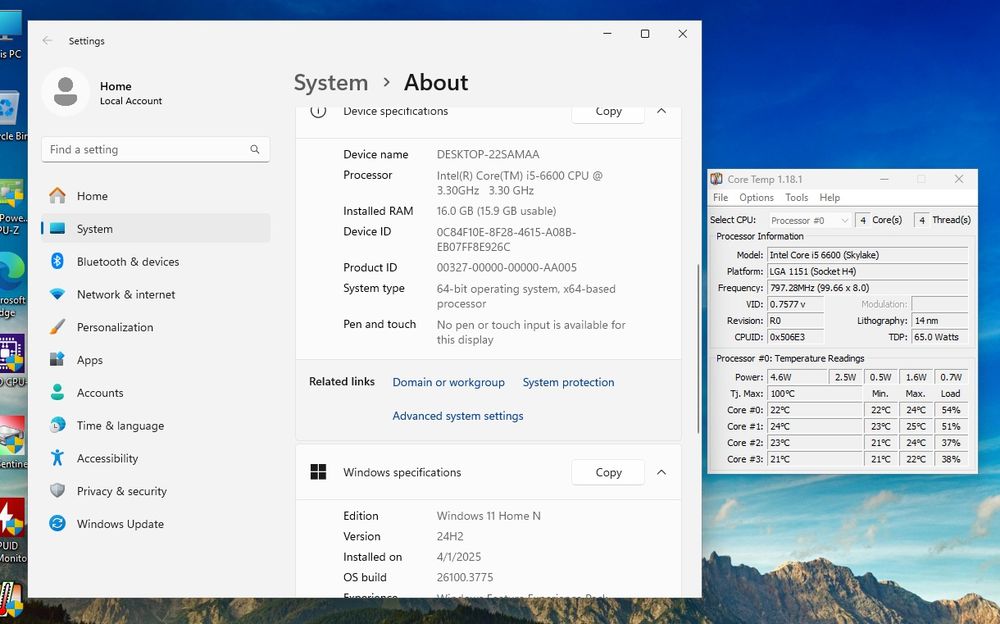This screenshot has width=1000, height=624.
Task: Open the Help menu in Core Temp
Action: point(830,198)
